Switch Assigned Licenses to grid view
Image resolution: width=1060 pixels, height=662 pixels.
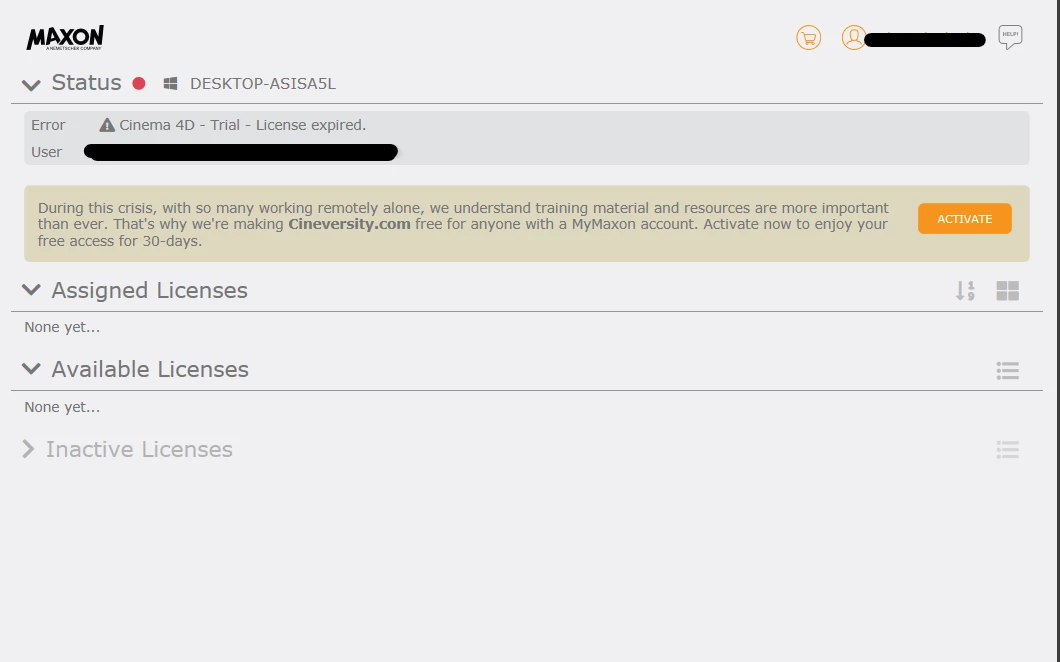tap(1007, 291)
